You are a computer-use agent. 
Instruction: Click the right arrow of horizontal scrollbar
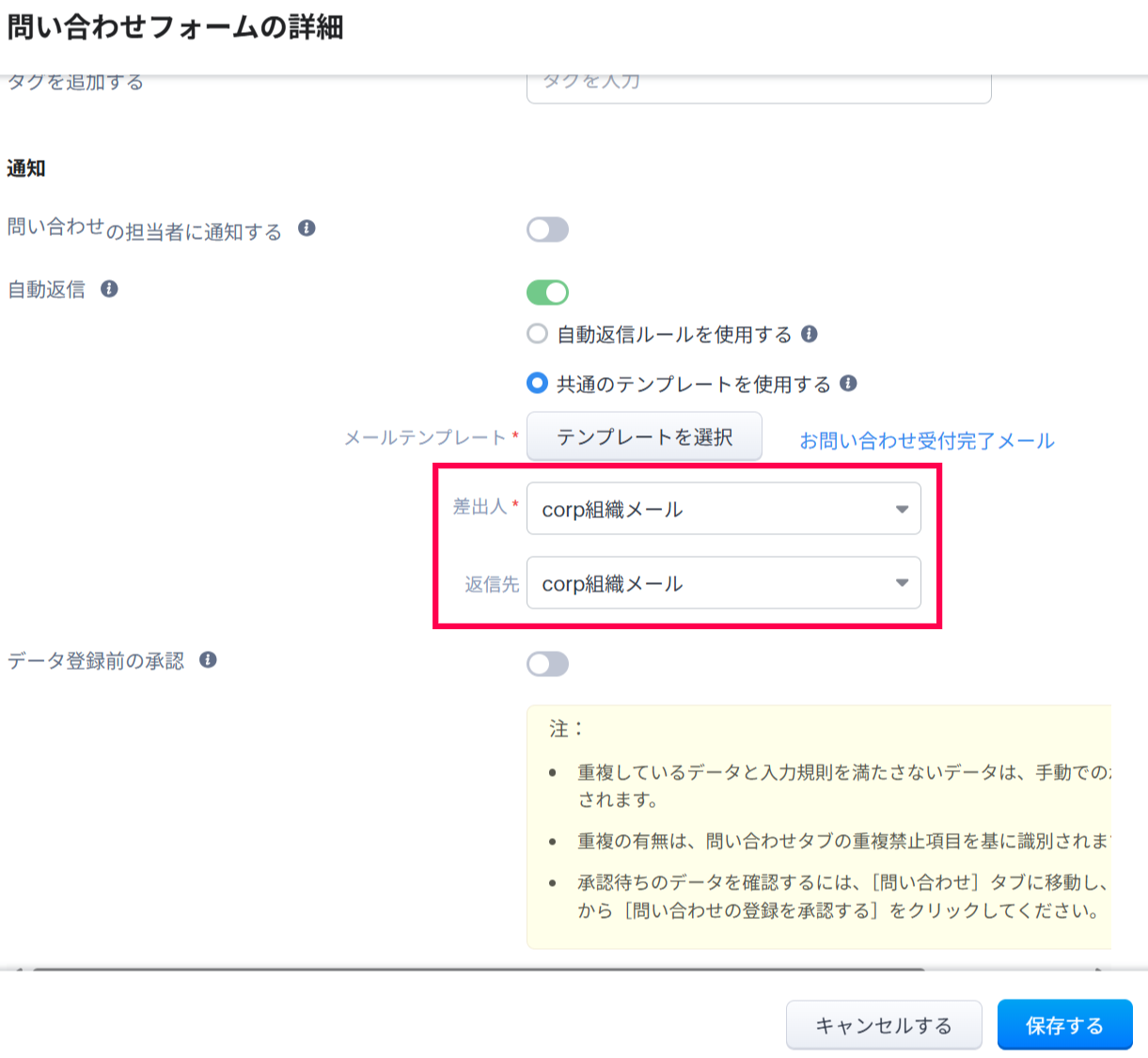(x=1099, y=969)
